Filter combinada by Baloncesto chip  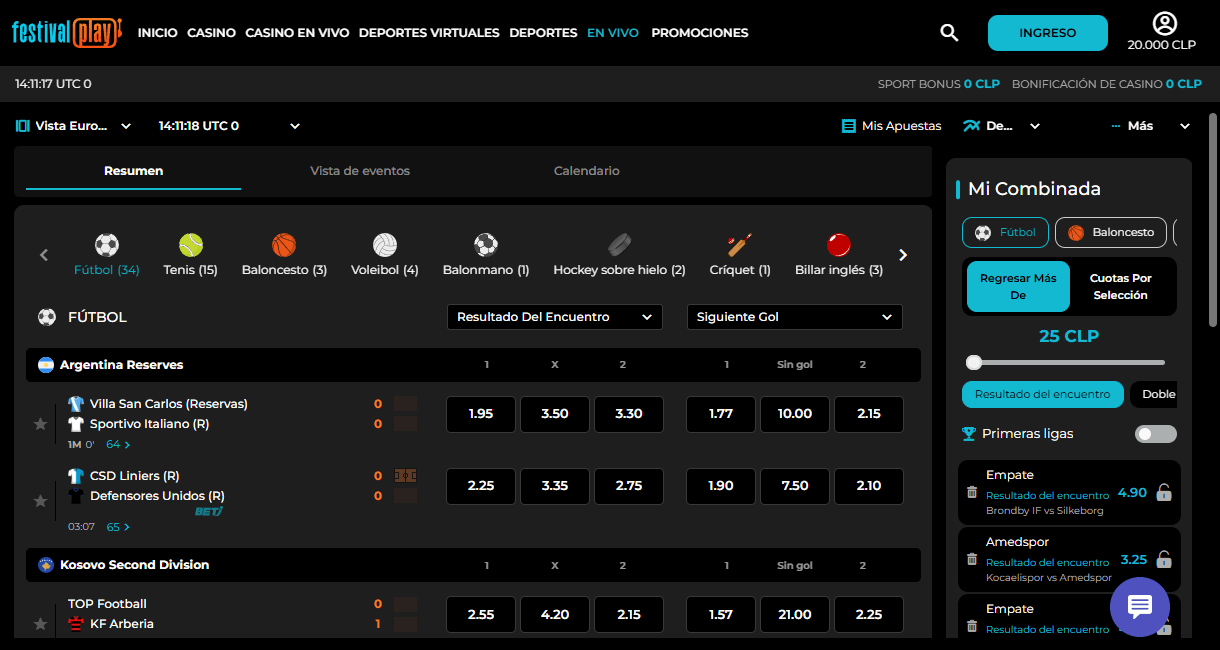(1111, 232)
